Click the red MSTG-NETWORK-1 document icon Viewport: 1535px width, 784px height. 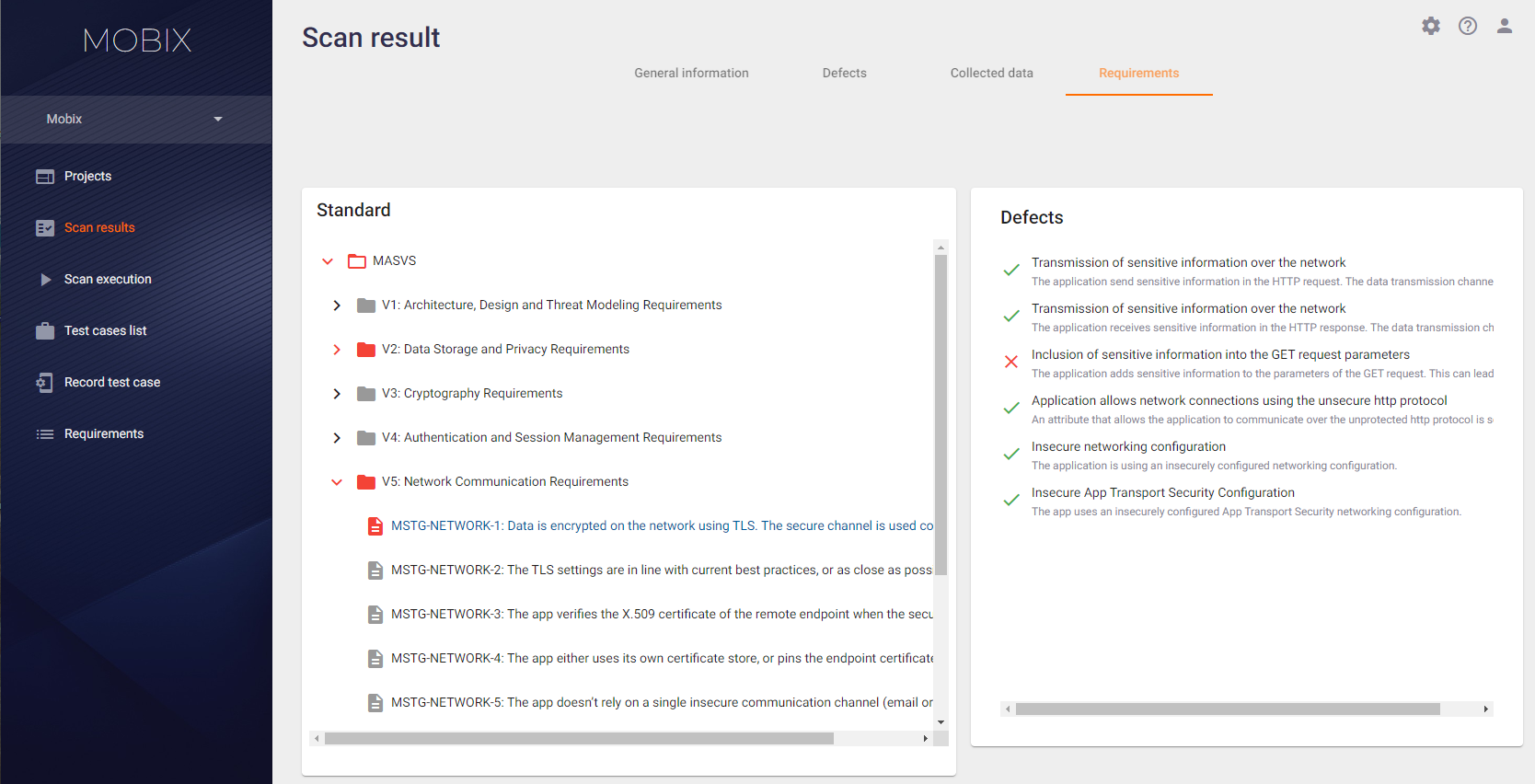(x=375, y=526)
